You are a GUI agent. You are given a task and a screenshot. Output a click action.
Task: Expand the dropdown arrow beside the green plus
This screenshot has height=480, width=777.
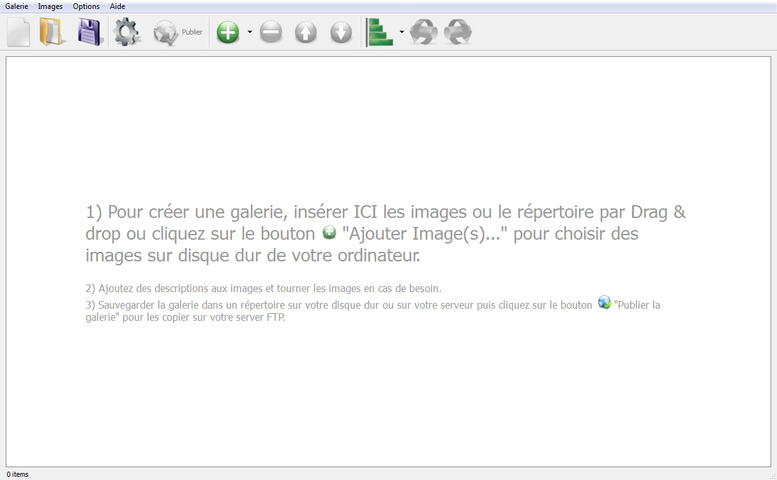click(250, 33)
